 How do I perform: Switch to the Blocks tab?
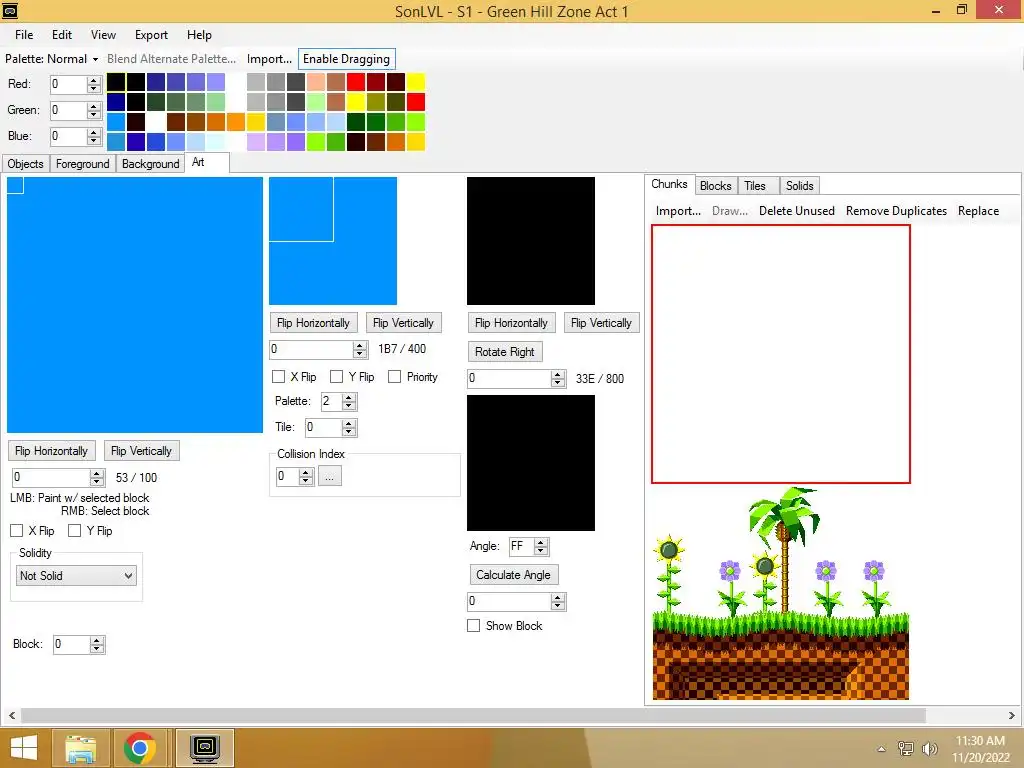click(x=716, y=186)
